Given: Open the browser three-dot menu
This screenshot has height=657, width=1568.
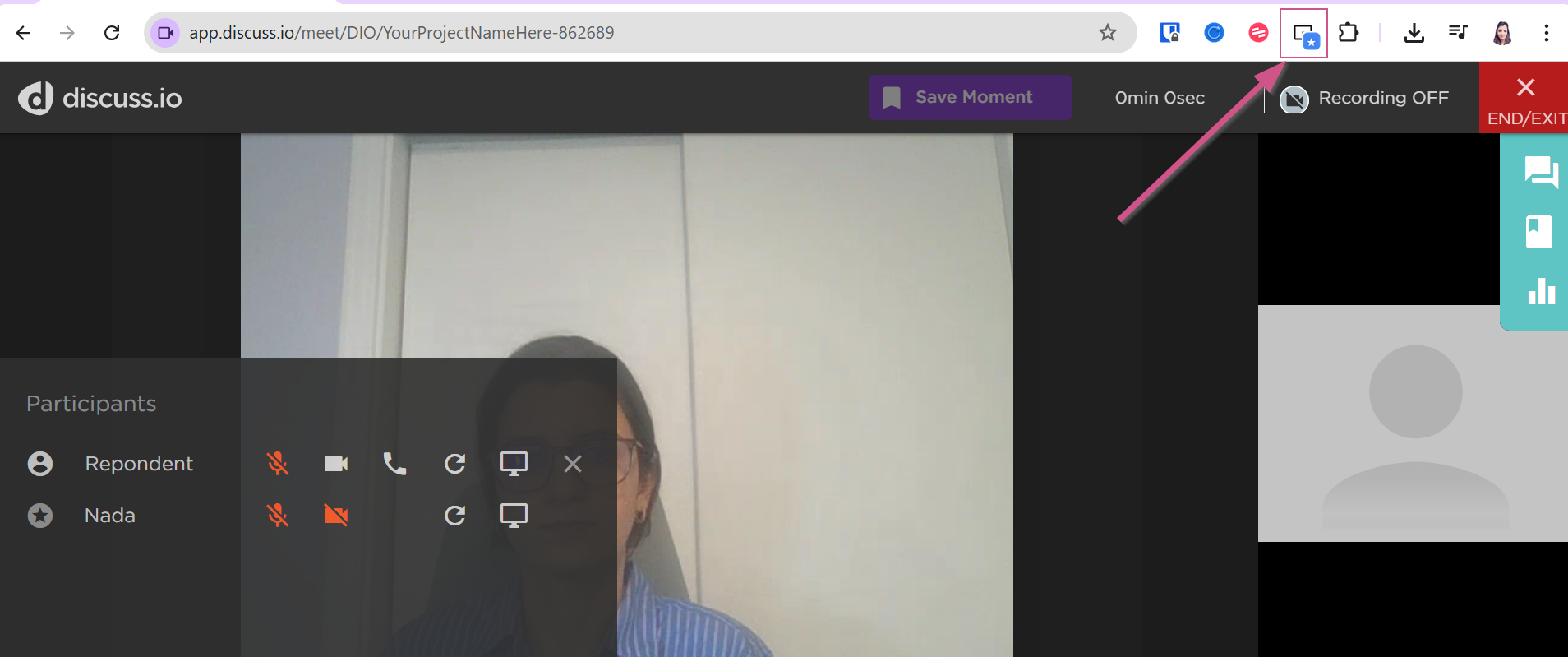Looking at the screenshot, I should pyautogui.click(x=1547, y=33).
